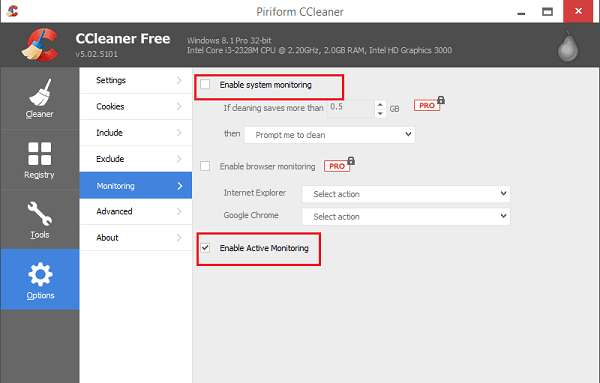Open the 'Prompt me to clean' dropdown
Screen dimensions: 600x383
(329, 135)
